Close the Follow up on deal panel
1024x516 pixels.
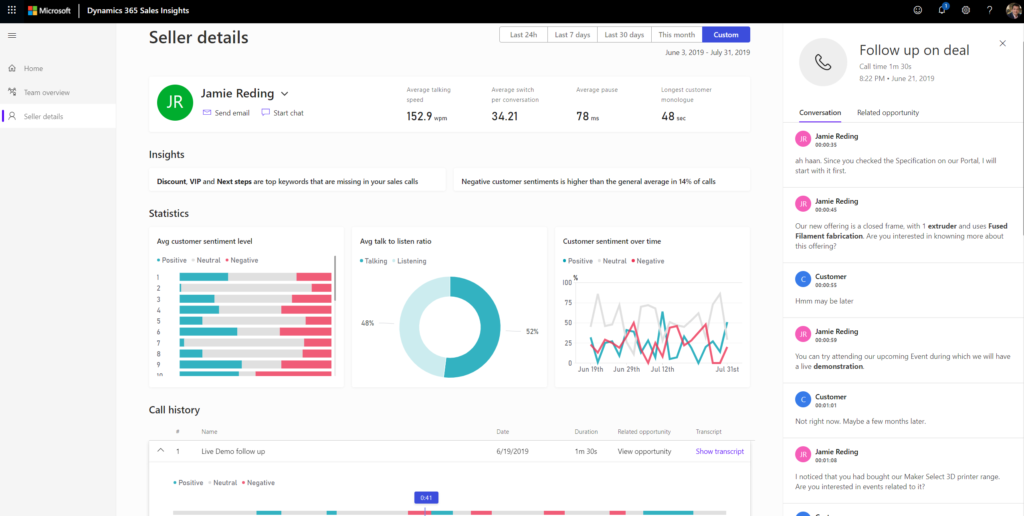[1002, 44]
